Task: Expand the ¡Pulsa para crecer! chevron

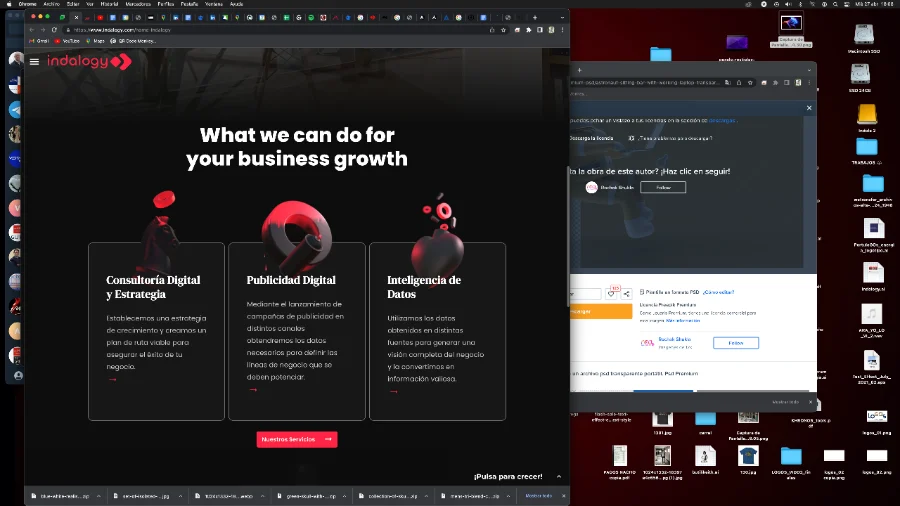Action: pyautogui.click(x=559, y=477)
